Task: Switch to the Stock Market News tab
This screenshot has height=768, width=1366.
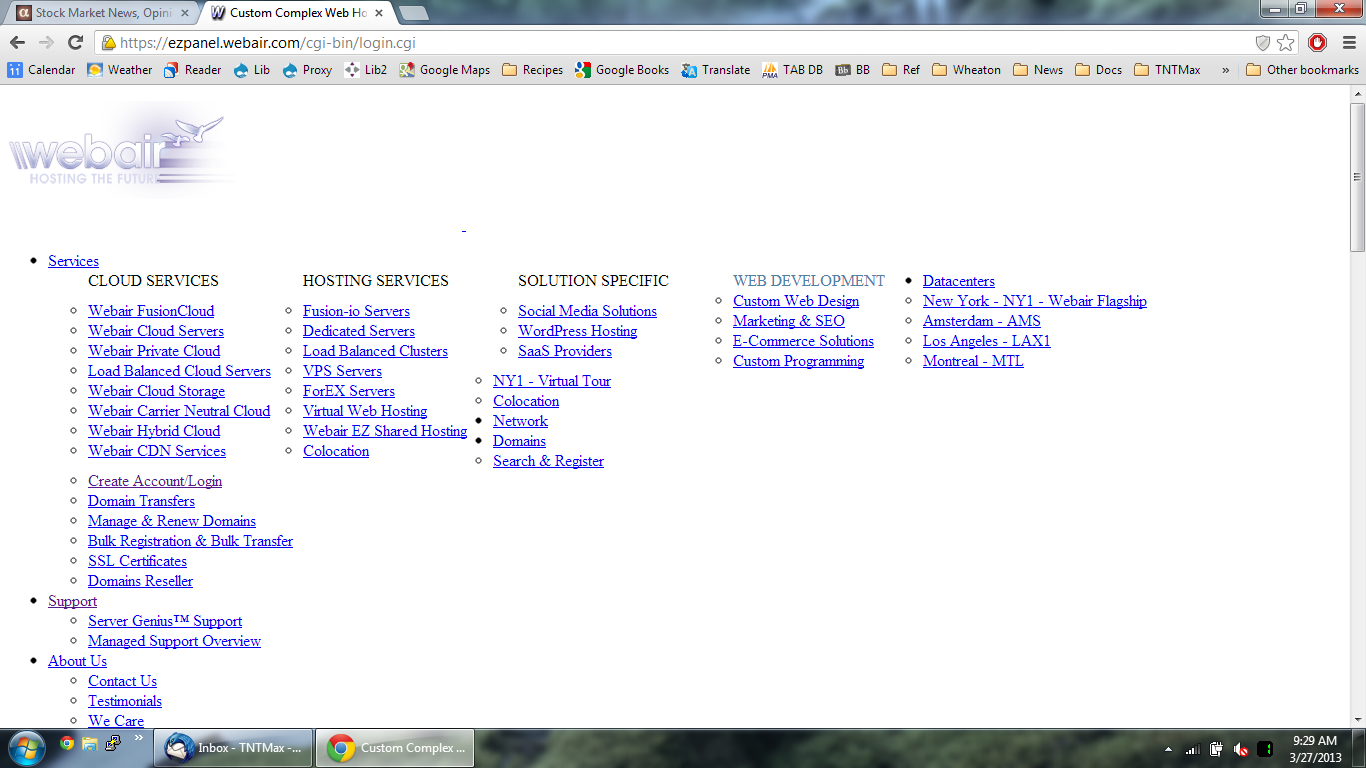Action: click(100, 13)
